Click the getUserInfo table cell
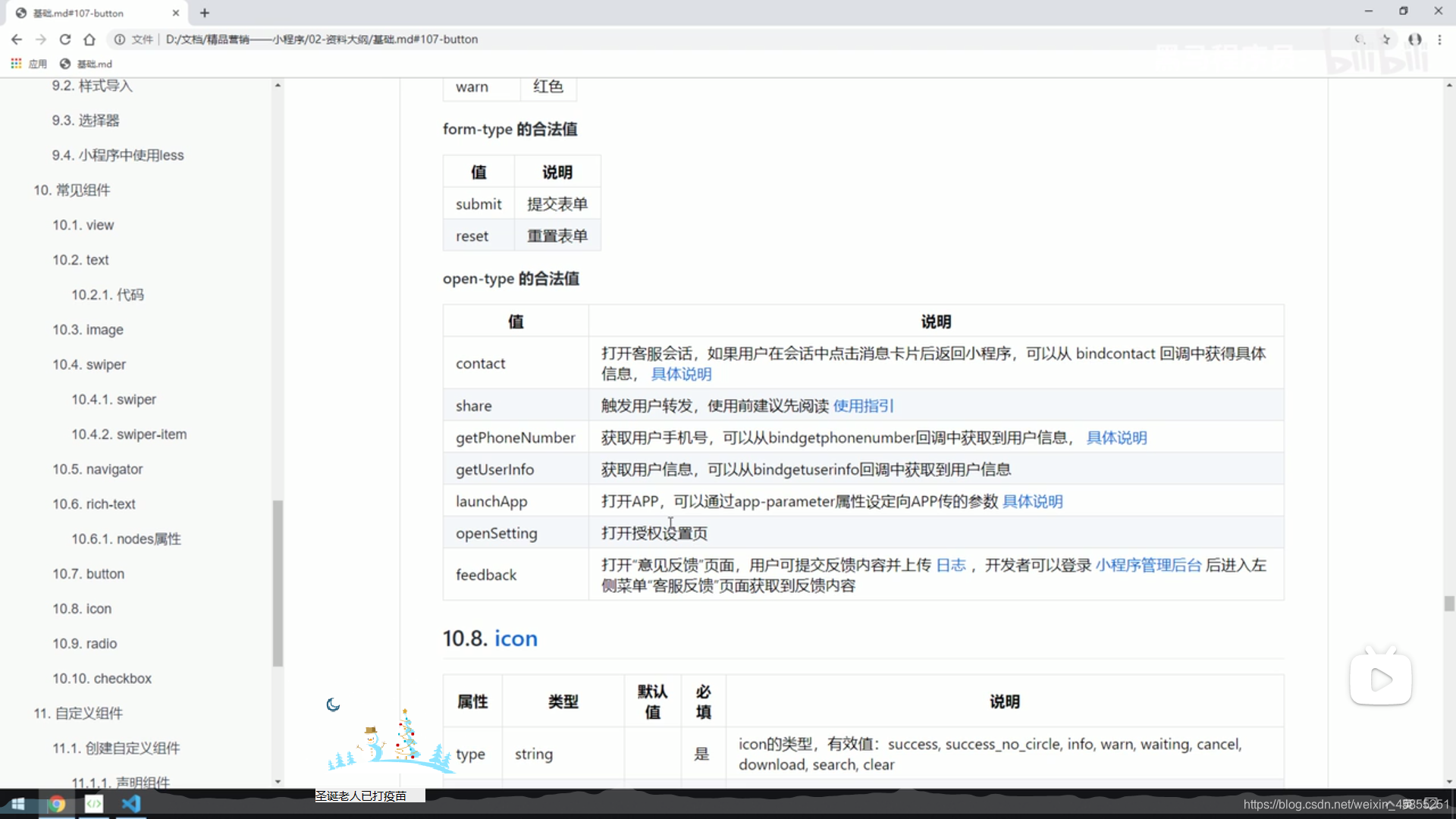This screenshot has width=1456, height=819. coord(516,469)
